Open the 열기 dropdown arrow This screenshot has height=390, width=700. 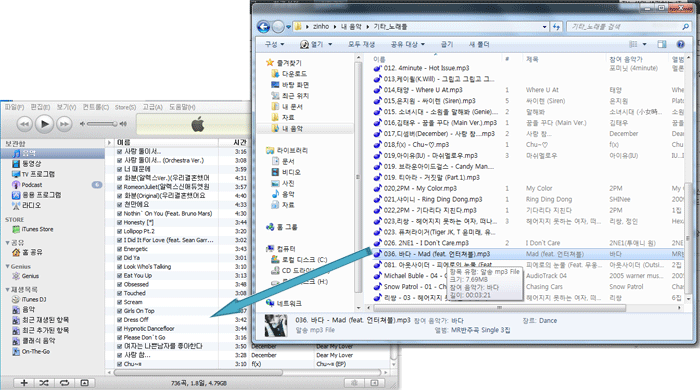point(330,44)
